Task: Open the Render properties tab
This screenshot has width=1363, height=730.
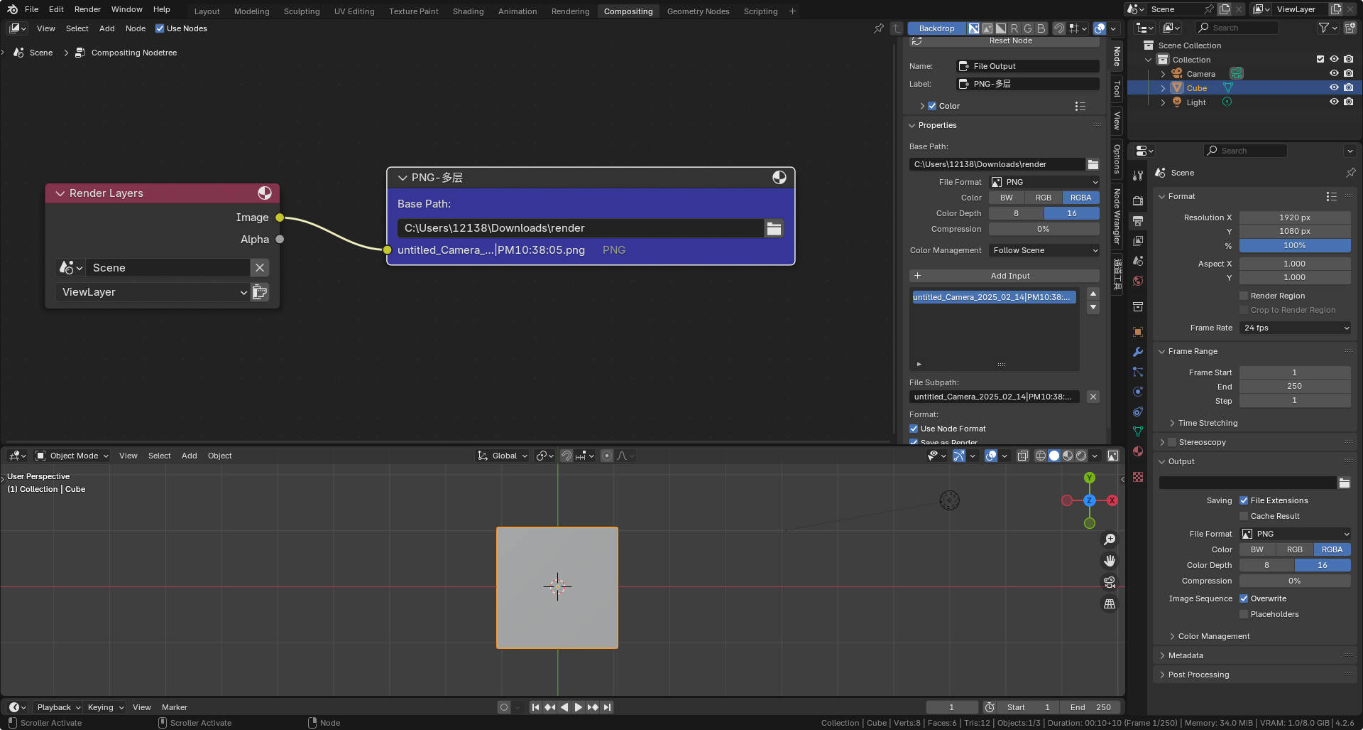Action: (1138, 200)
